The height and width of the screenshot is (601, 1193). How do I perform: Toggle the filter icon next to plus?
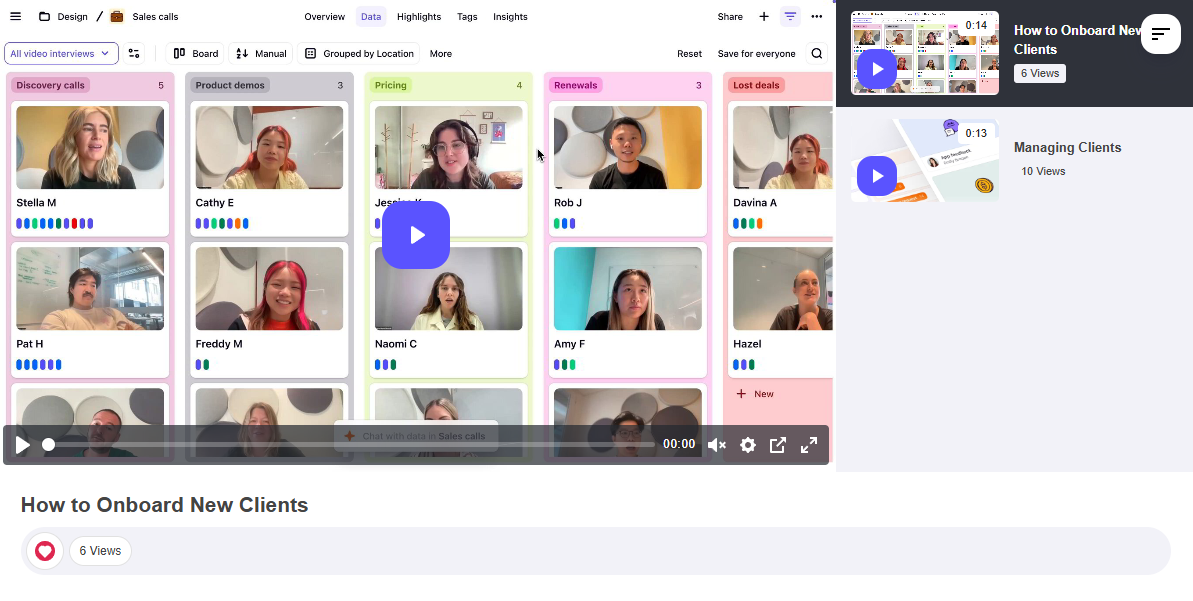(x=791, y=17)
